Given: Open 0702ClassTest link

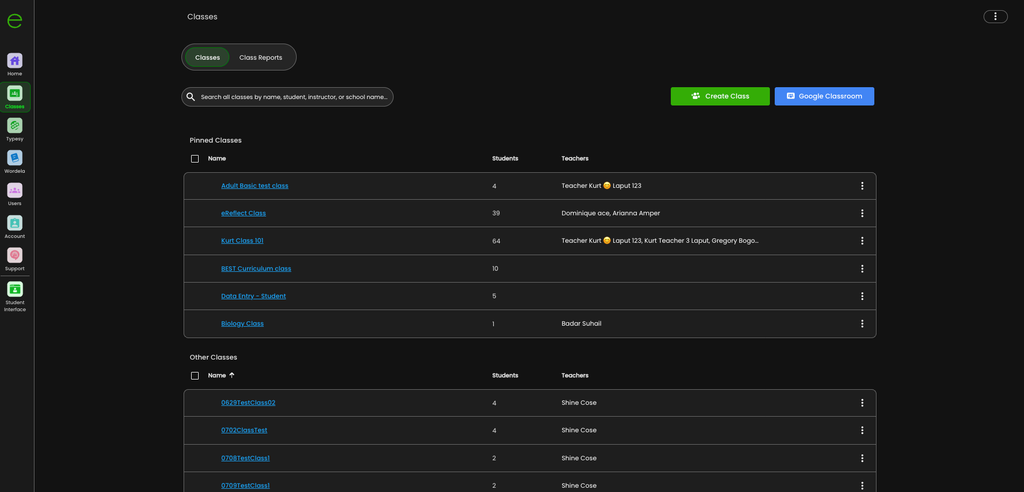Looking at the screenshot, I should coord(244,430).
